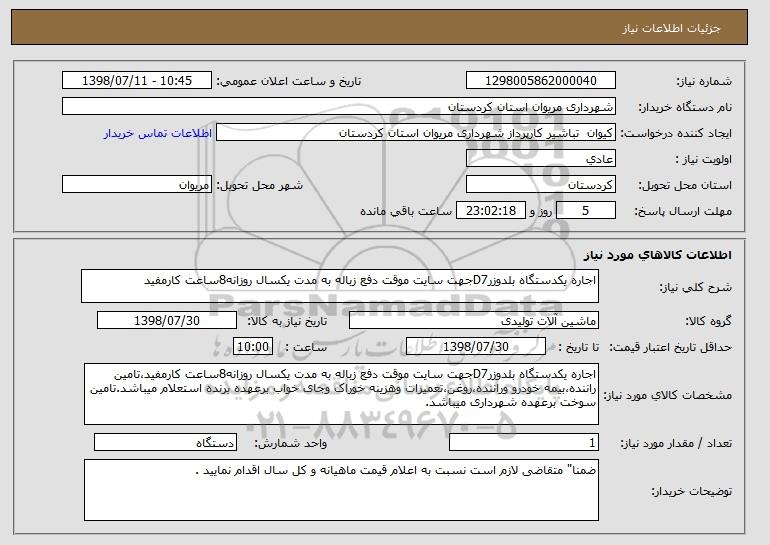Select the label مشخصات کالای مورد نیاز
Viewport: 770px width, 545px height.
667,395
